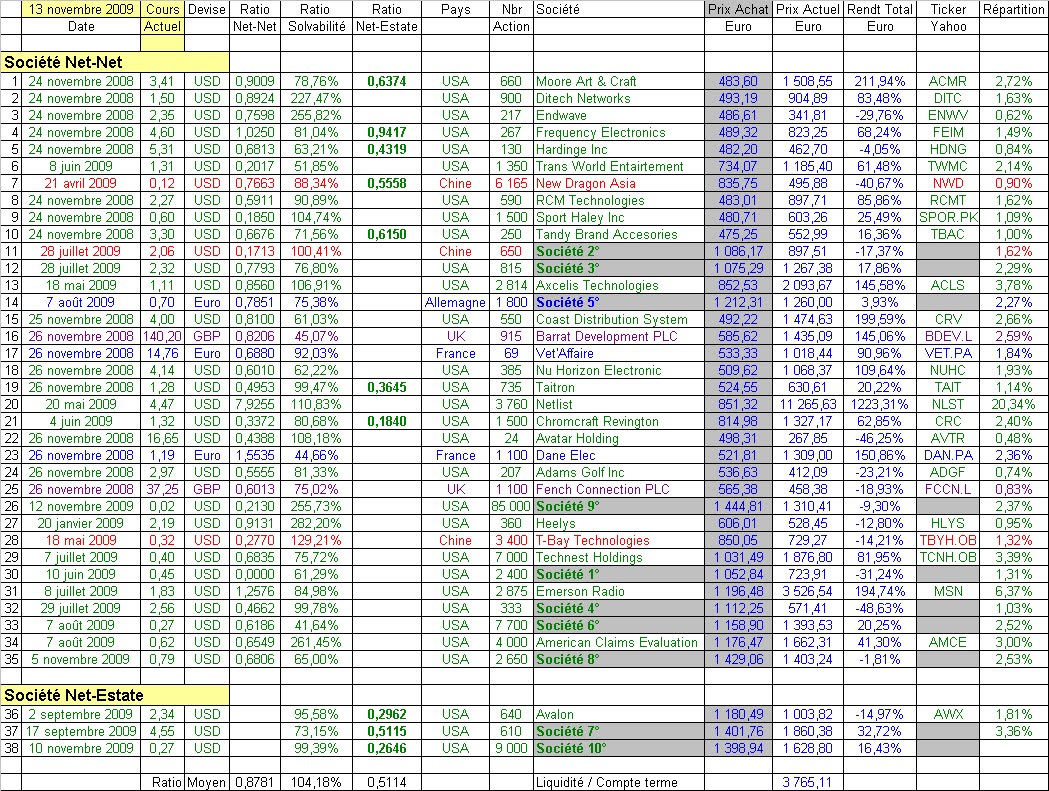The width and height of the screenshot is (1049, 791).
Task: Click the 'Moore Art & Craft' company cell
Action: (x=619, y=81)
